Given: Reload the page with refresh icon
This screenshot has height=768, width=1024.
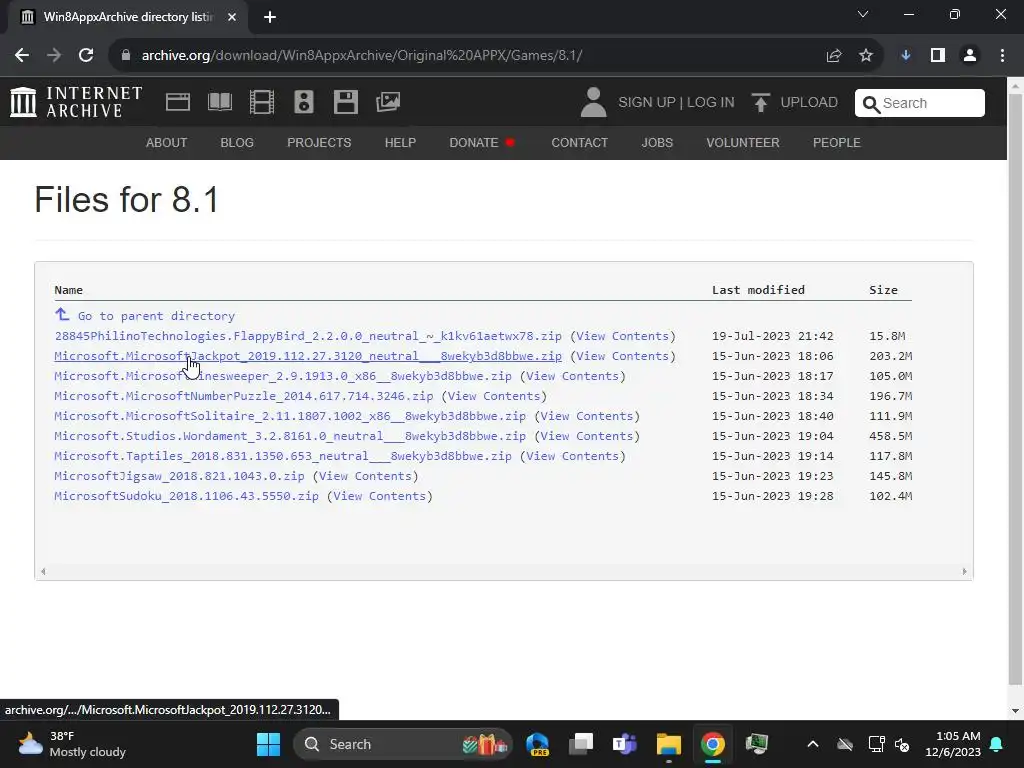Looking at the screenshot, I should click(86, 56).
